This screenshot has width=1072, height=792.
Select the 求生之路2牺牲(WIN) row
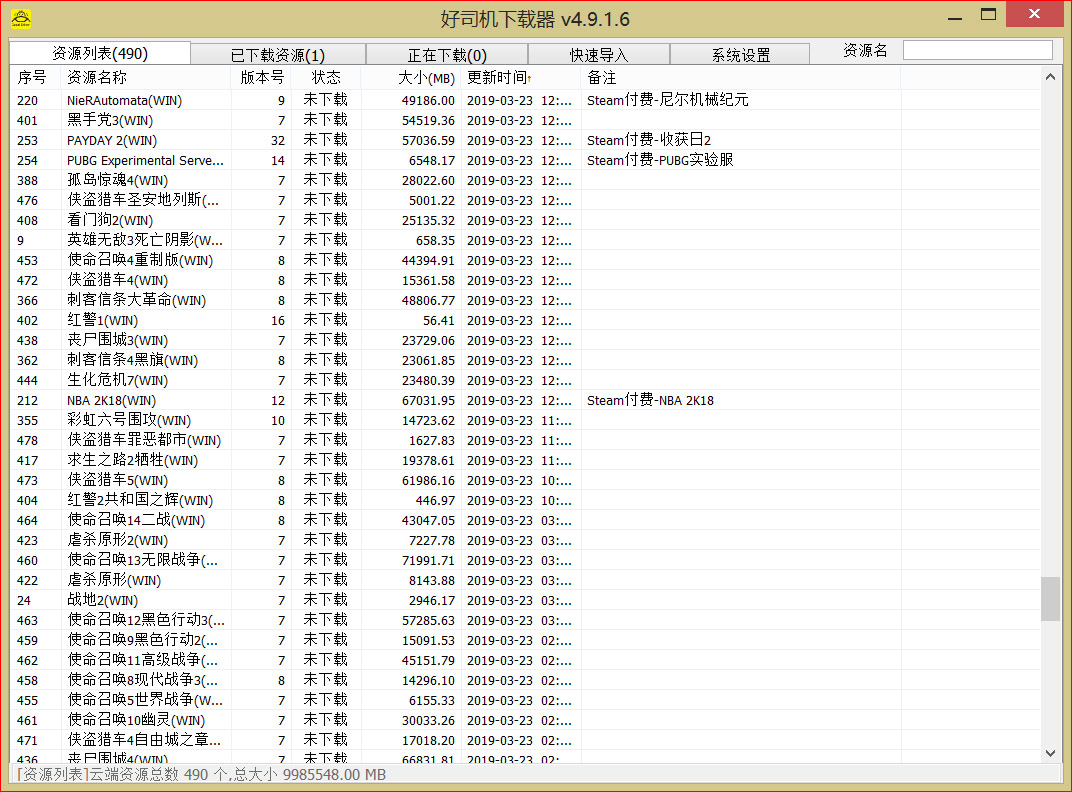click(525, 460)
